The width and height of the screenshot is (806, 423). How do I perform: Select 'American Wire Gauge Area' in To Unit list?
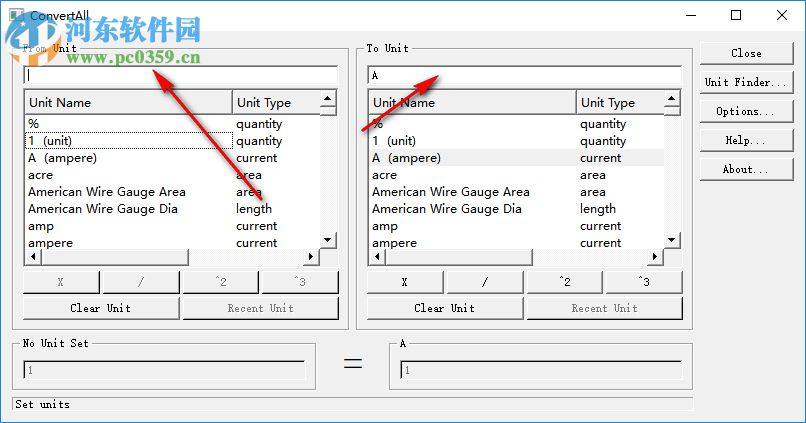point(517,192)
